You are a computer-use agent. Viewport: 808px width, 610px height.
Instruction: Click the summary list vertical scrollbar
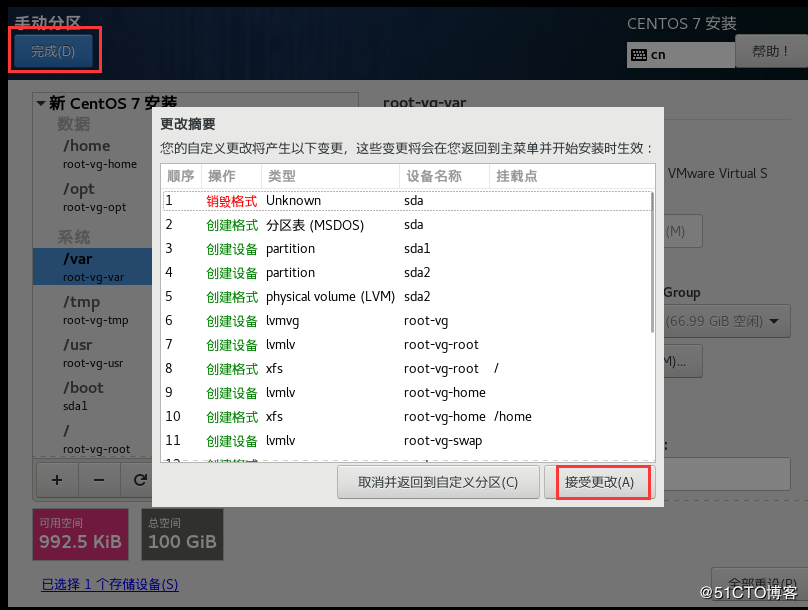click(x=652, y=263)
